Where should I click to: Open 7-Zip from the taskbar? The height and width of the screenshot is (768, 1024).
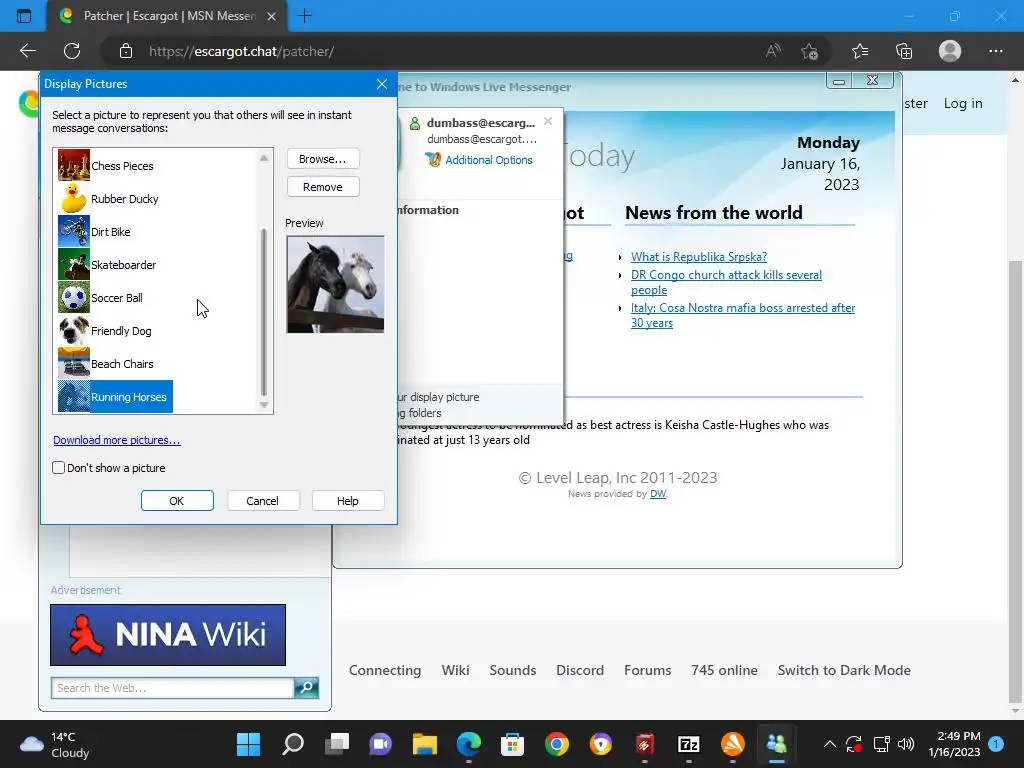click(x=689, y=744)
